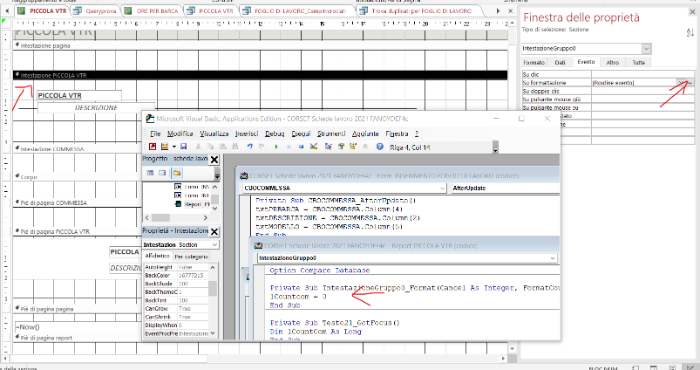
Task: Click the Copy icon in VBA toolbar
Action: (210, 146)
